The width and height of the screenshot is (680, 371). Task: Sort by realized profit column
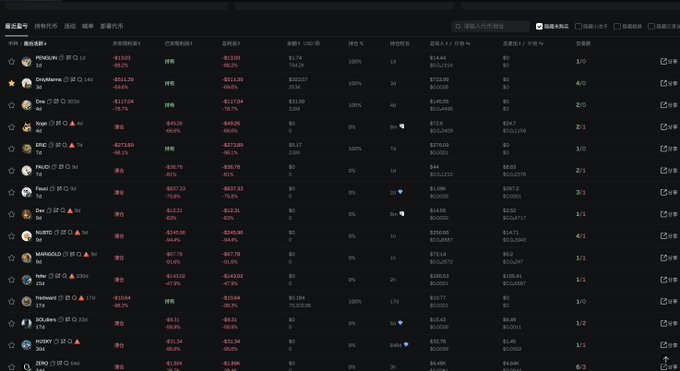coord(179,43)
